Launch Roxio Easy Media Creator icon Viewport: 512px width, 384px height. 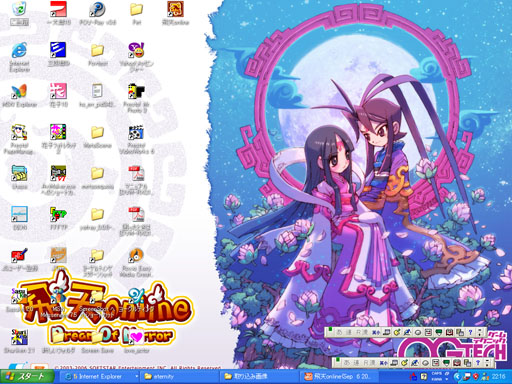(136, 255)
